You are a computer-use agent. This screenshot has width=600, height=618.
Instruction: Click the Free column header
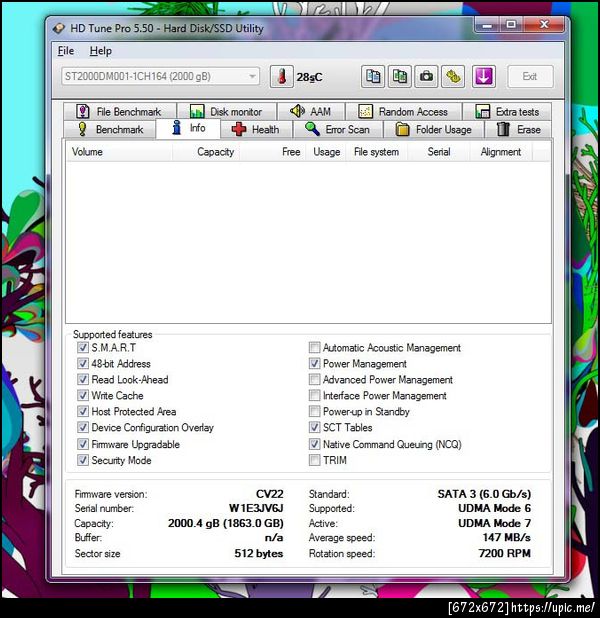point(272,152)
